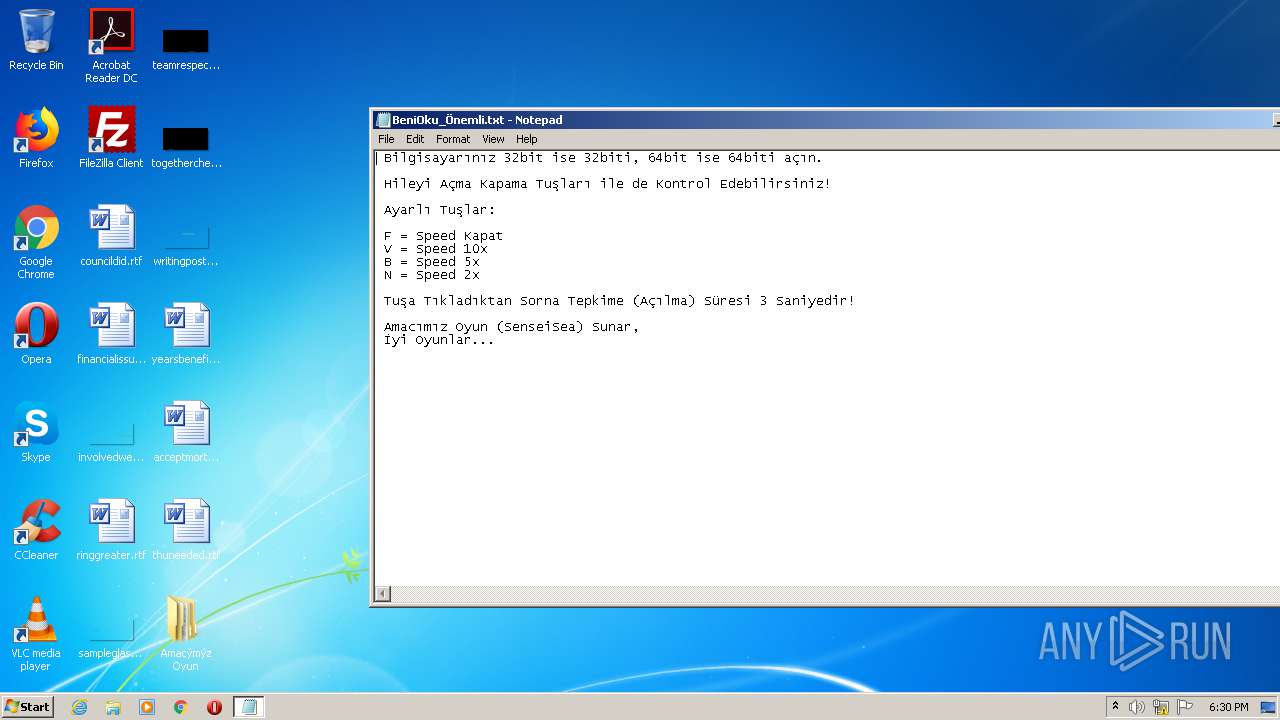Click the 'İyi Oyunlar...' line
Viewport: 1280px width, 720px height.
click(x=438, y=340)
